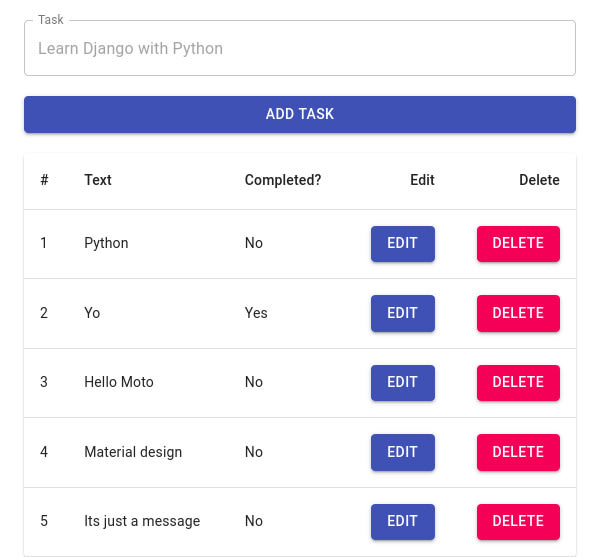Delete the Python task
Screen dimensions: 600x557
click(518, 243)
